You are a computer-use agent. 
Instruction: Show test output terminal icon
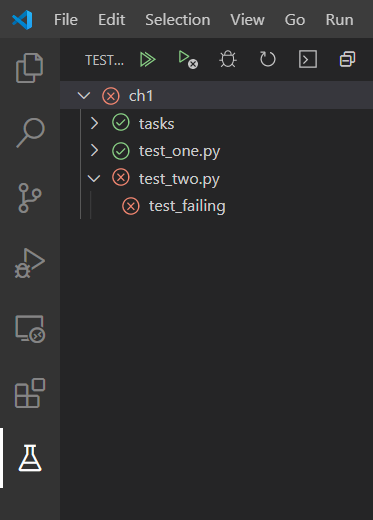point(308,60)
